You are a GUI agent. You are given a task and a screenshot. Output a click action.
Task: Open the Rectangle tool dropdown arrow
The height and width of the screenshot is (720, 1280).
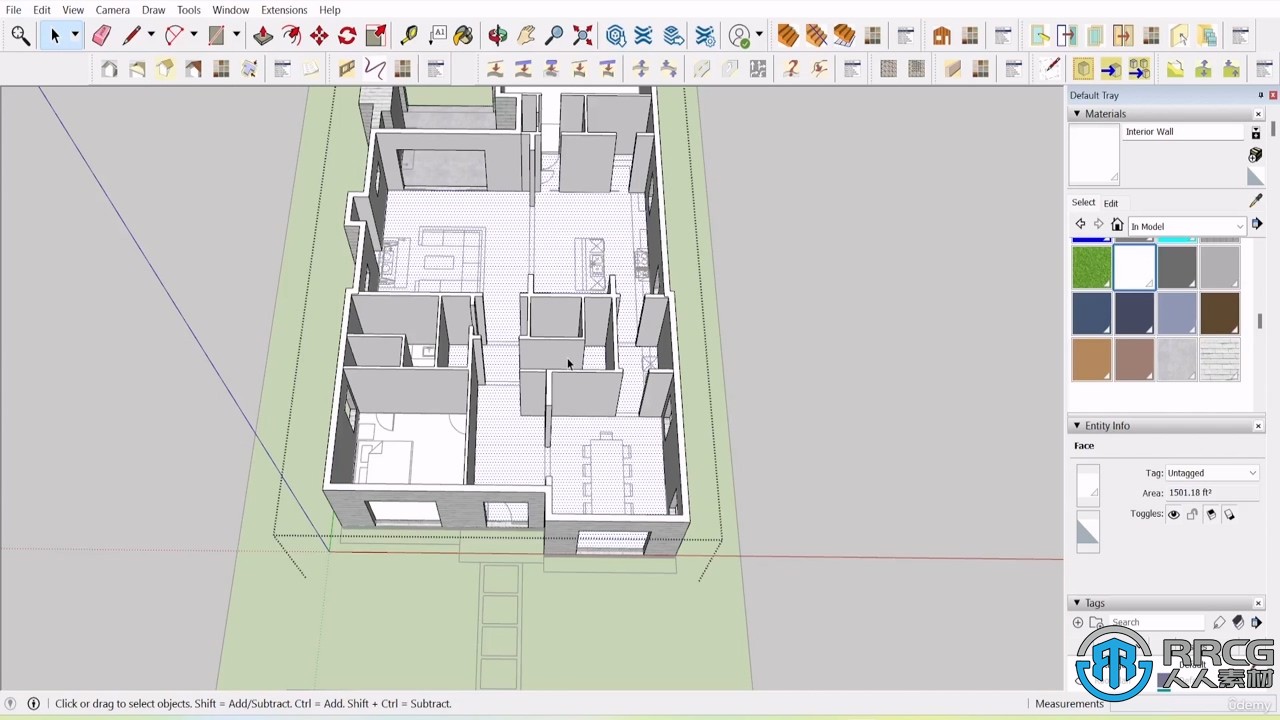[x=236, y=36]
